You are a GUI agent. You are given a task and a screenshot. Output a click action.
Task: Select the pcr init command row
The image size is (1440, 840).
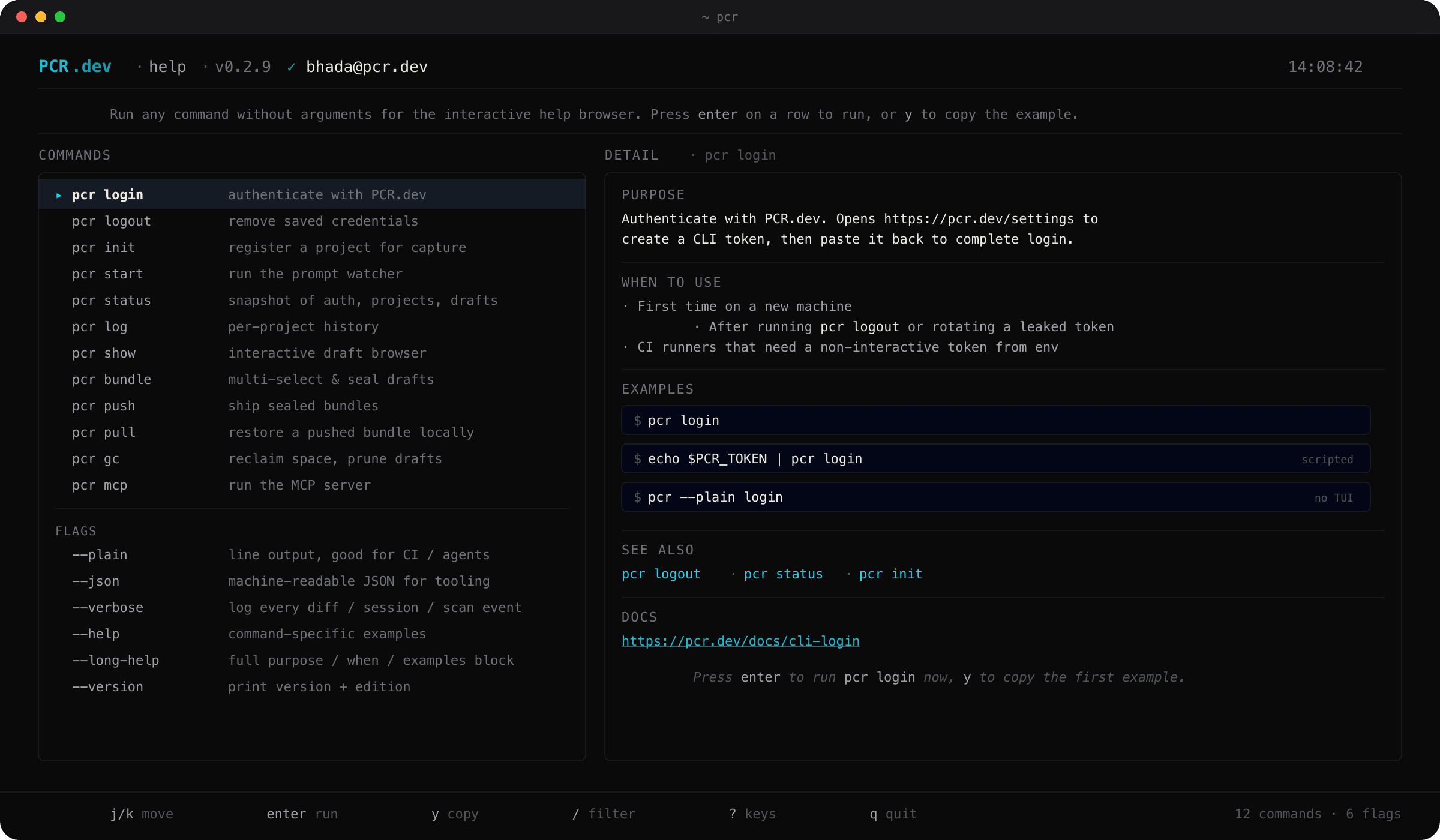(312, 247)
